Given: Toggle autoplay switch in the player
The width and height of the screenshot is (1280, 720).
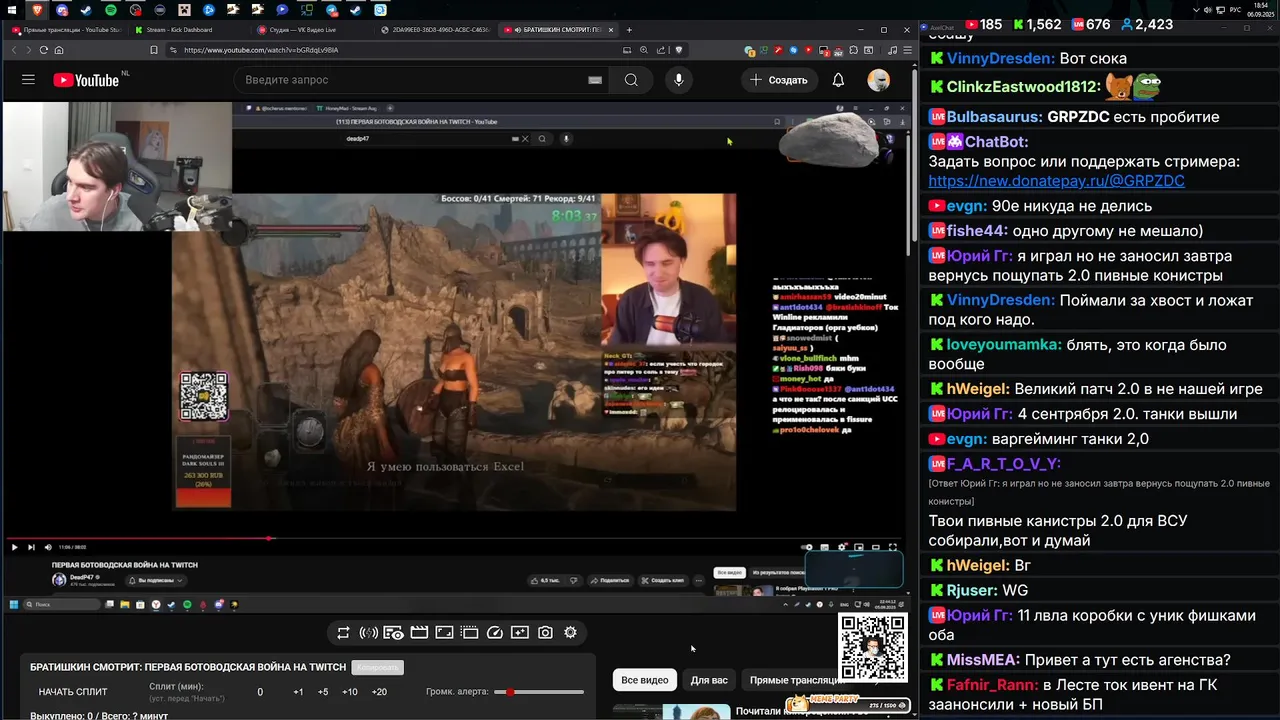Looking at the screenshot, I should point(808,547).
